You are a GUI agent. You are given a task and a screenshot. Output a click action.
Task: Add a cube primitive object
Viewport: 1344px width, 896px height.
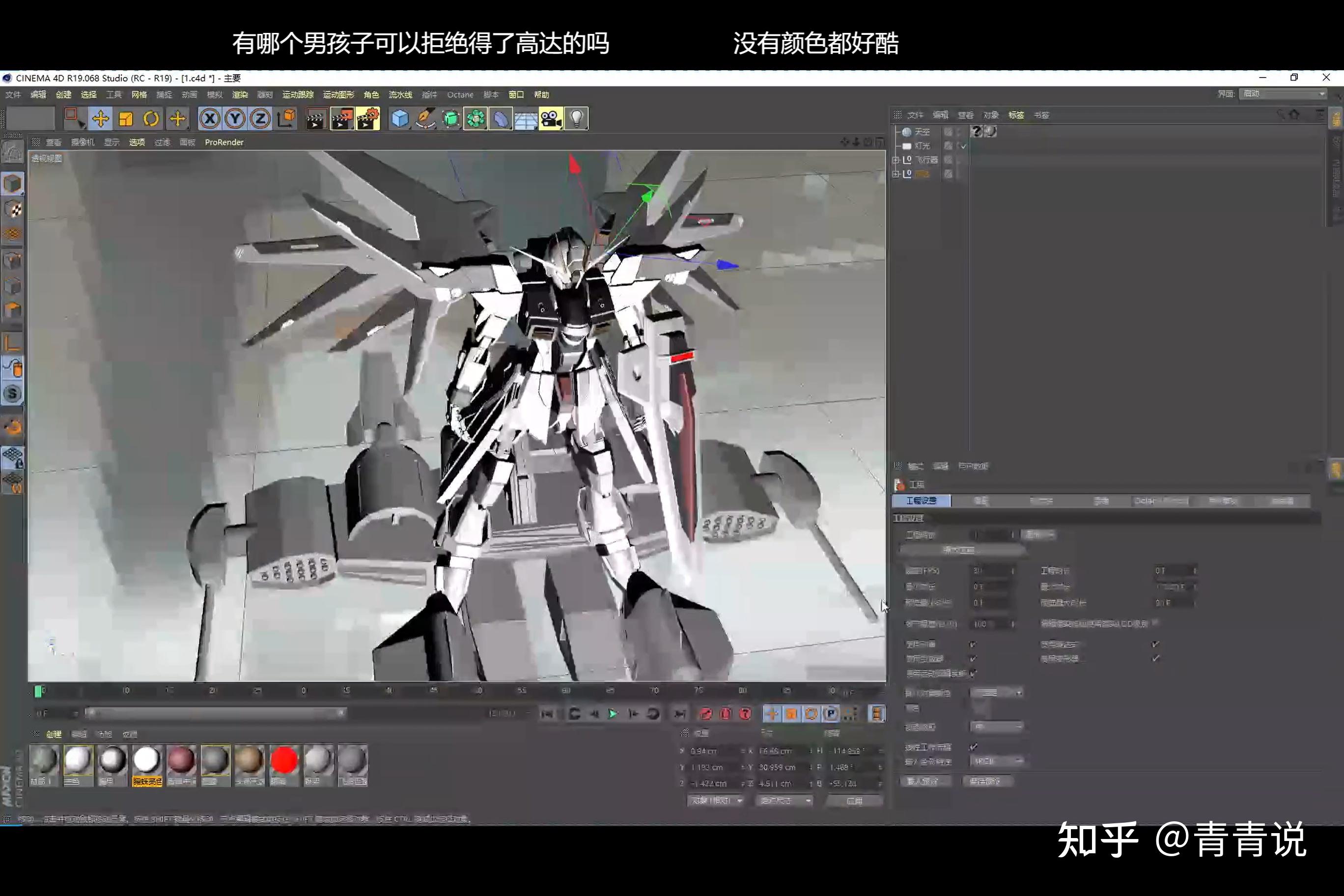(x=400, y=119)
